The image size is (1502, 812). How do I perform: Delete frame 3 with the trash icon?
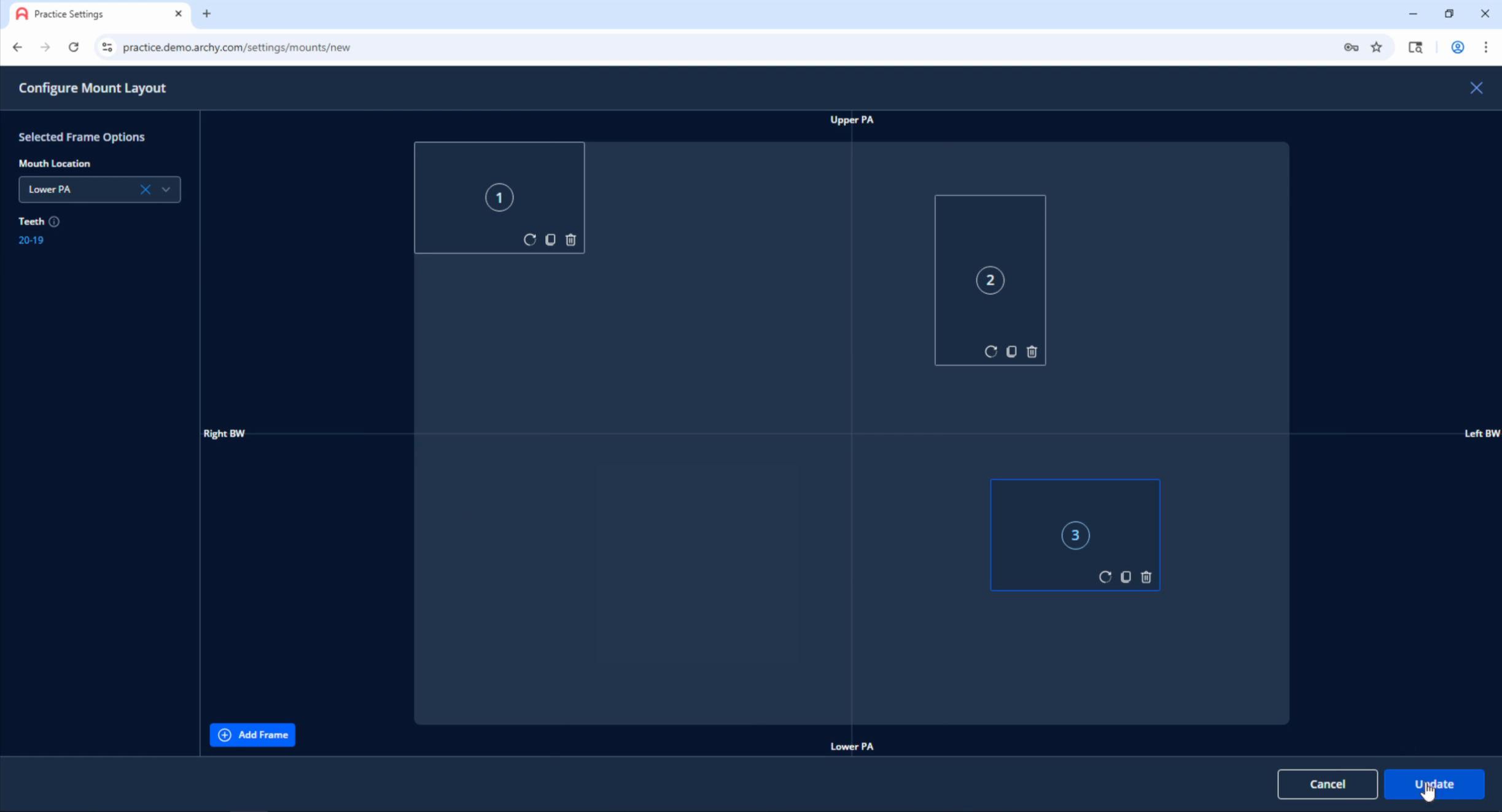tap(1146, 577)
